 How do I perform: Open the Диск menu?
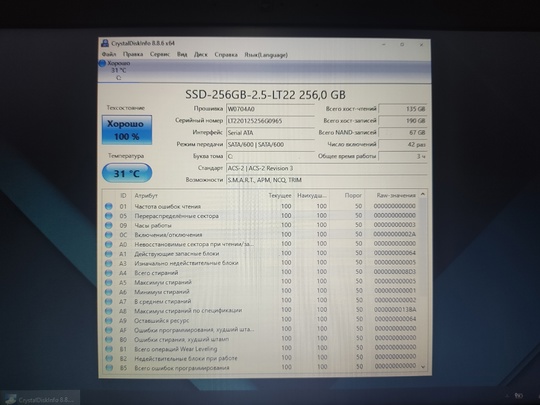click(x=201, y=54)
